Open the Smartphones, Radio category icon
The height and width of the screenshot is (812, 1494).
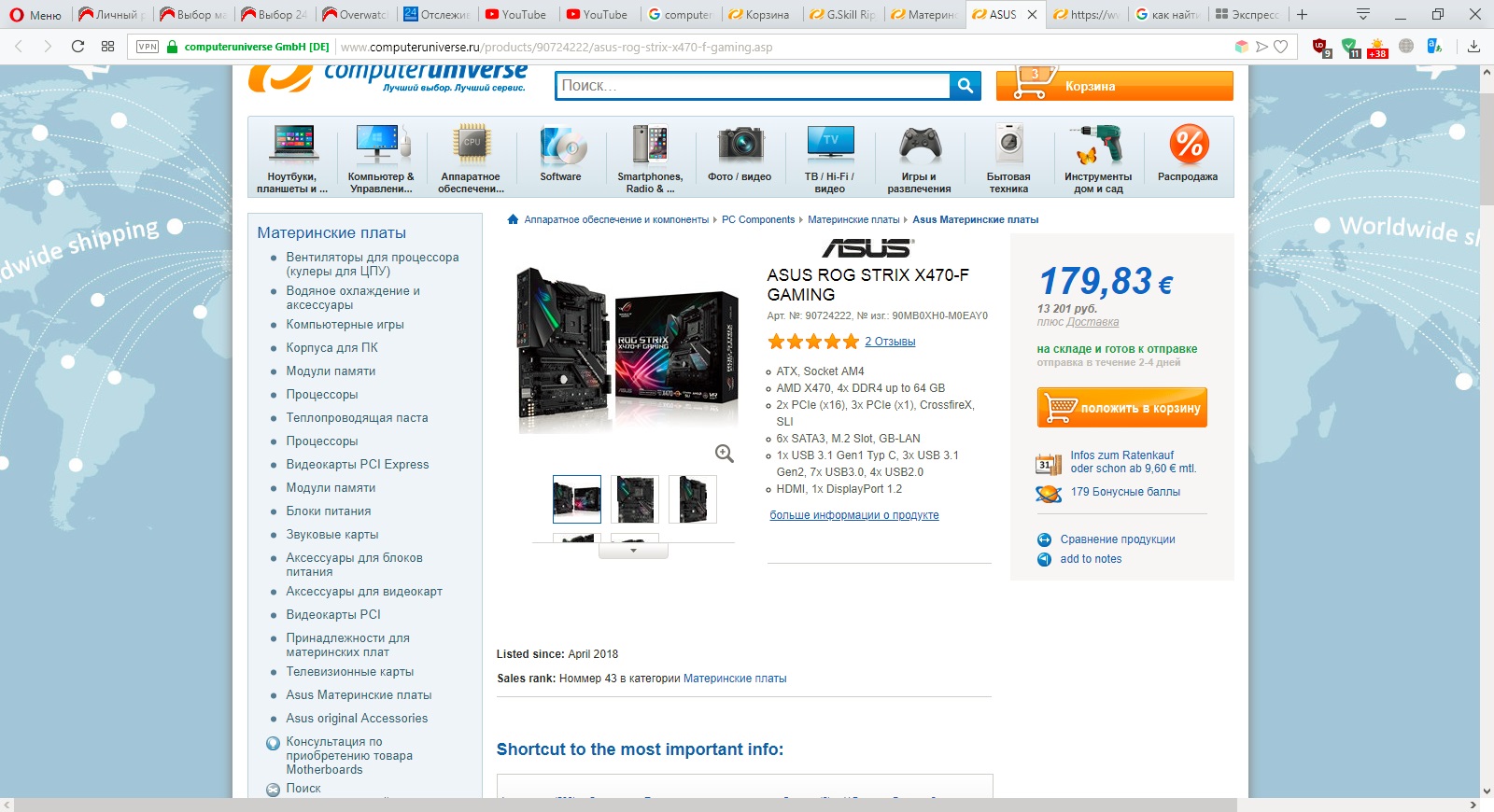click(650, 157)
